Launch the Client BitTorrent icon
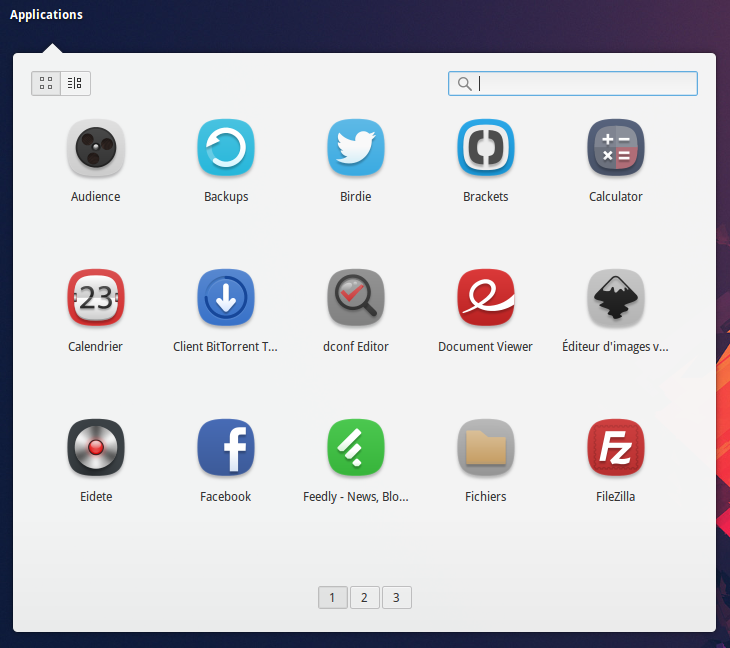 pyautogui.click(x=226, y=297)
